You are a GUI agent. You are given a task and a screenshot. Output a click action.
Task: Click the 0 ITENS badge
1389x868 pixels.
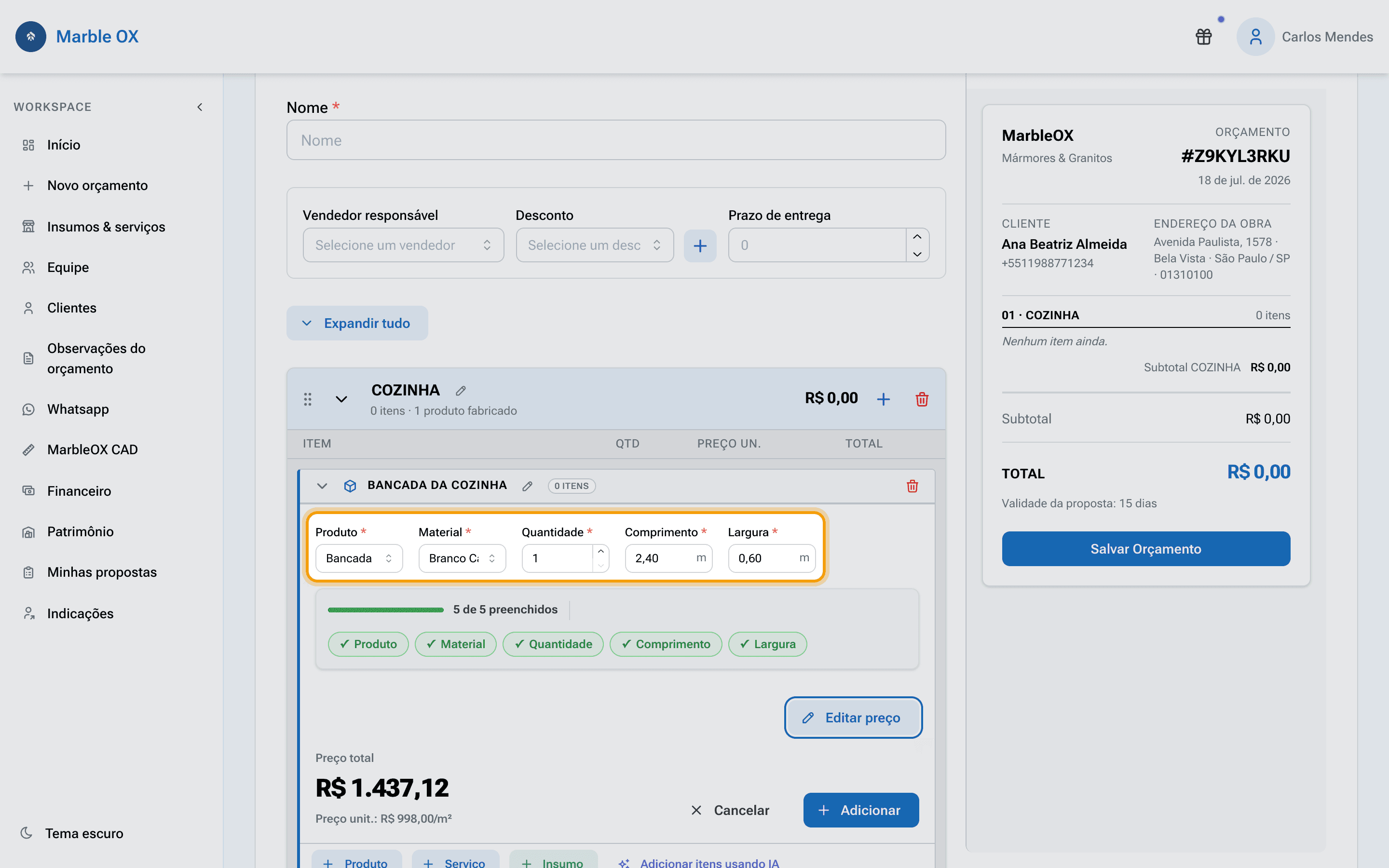572,486
